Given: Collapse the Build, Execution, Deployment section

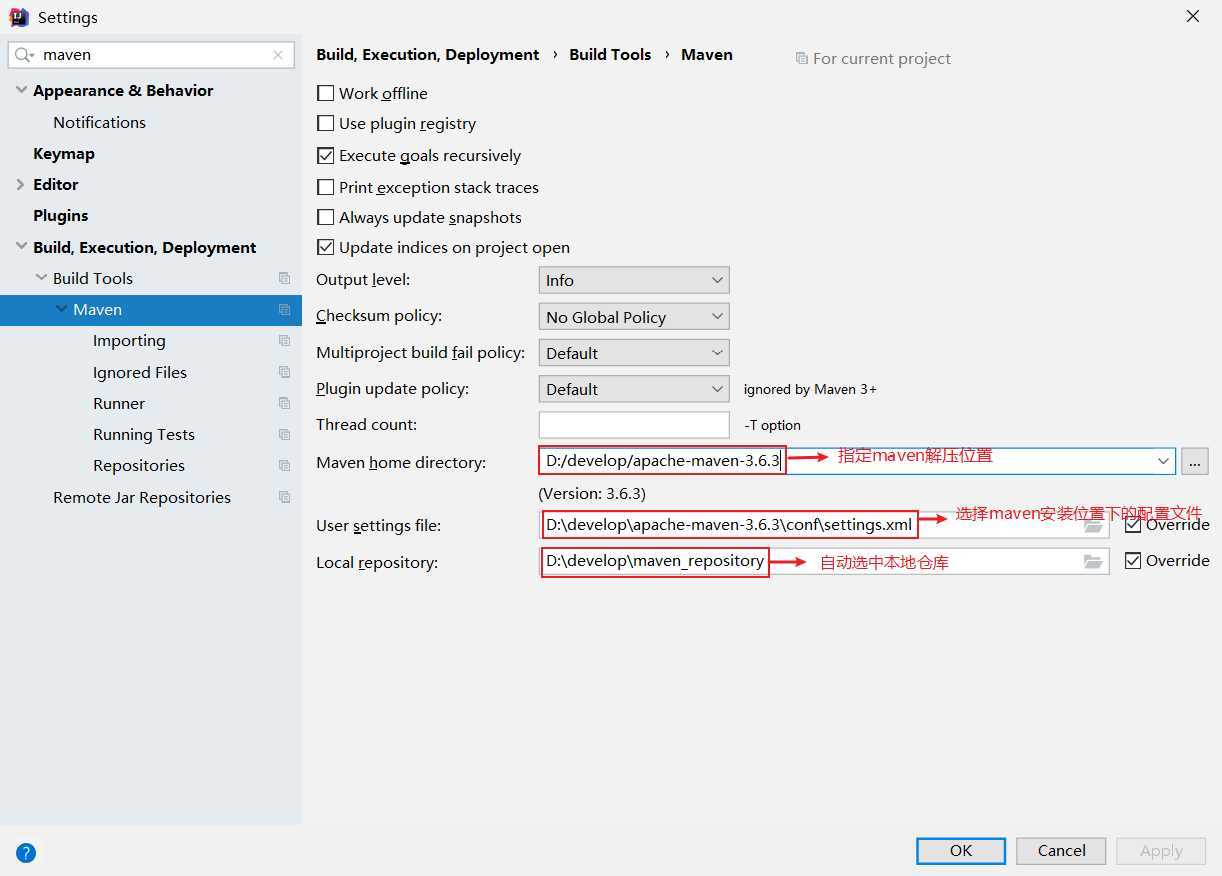Looking at the screenshot, I should [21, 247].
